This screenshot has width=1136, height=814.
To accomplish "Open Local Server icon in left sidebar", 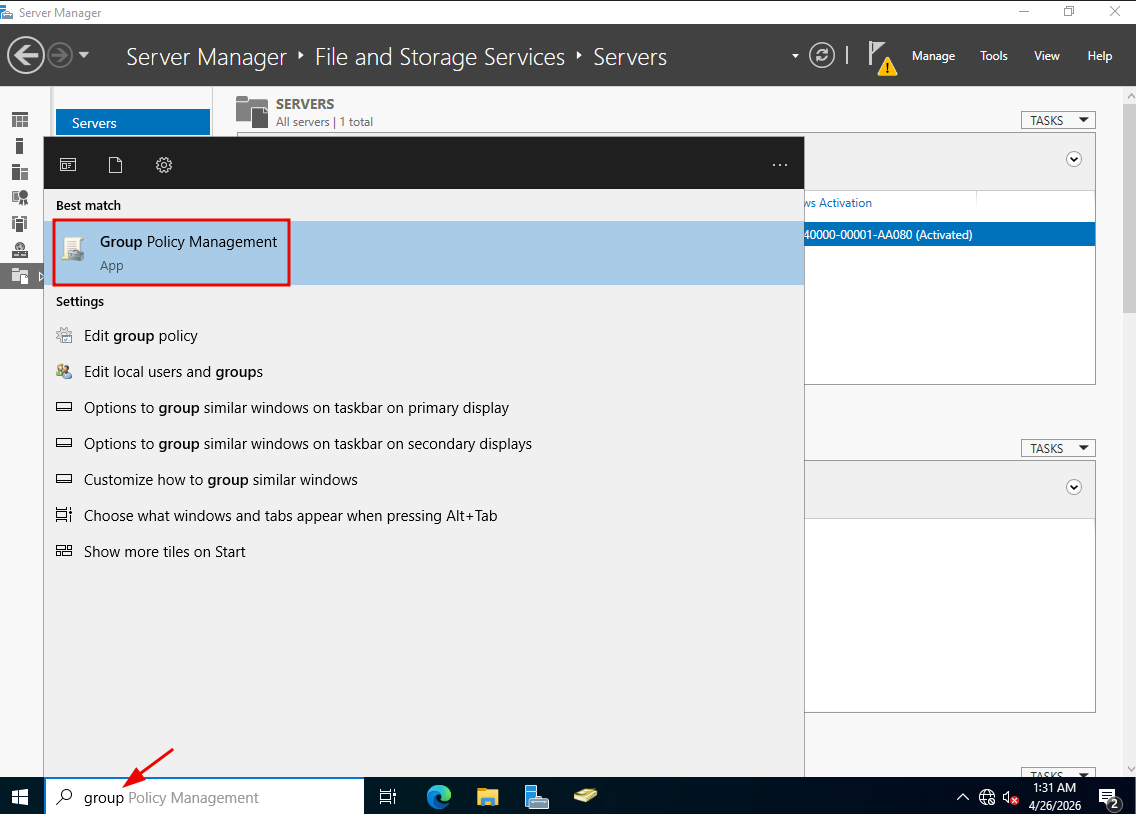I will coord(20,146).
